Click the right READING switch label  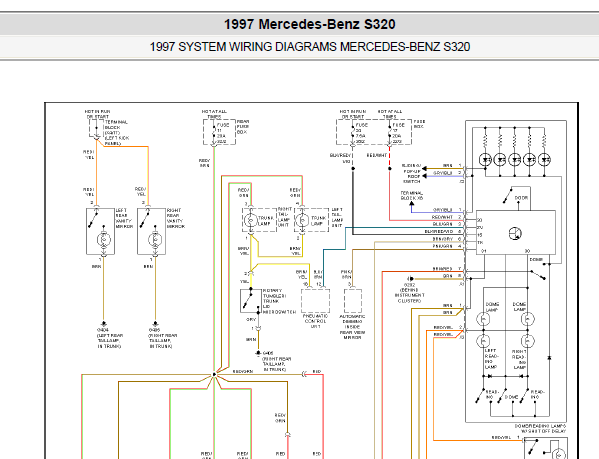point(537,394)
